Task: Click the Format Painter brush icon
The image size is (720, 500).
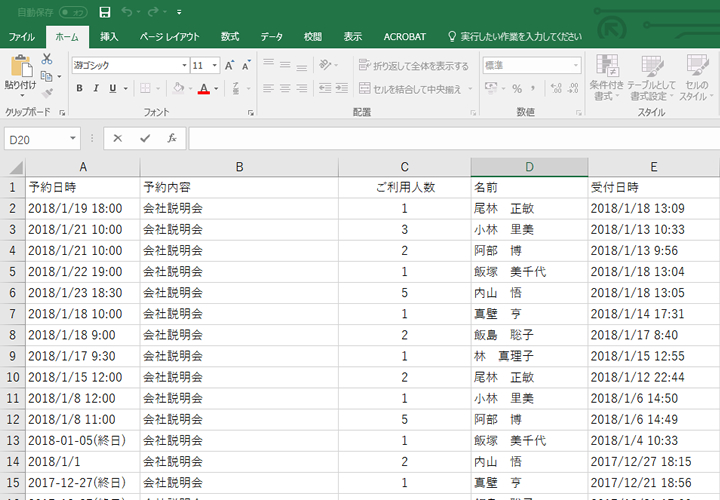Action: tap(46, 93)
